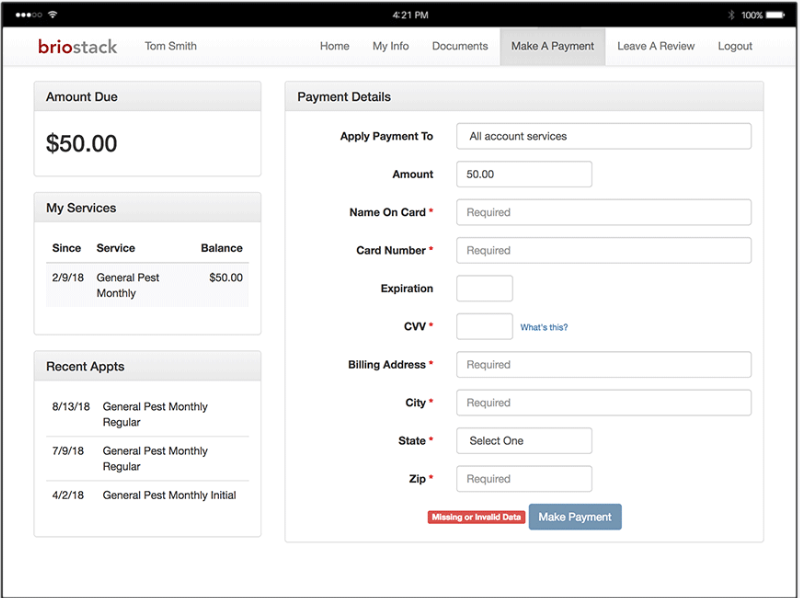Screen dimensions: 800x598
Task: Log out using the Logout link
Action: coord(735,46)
